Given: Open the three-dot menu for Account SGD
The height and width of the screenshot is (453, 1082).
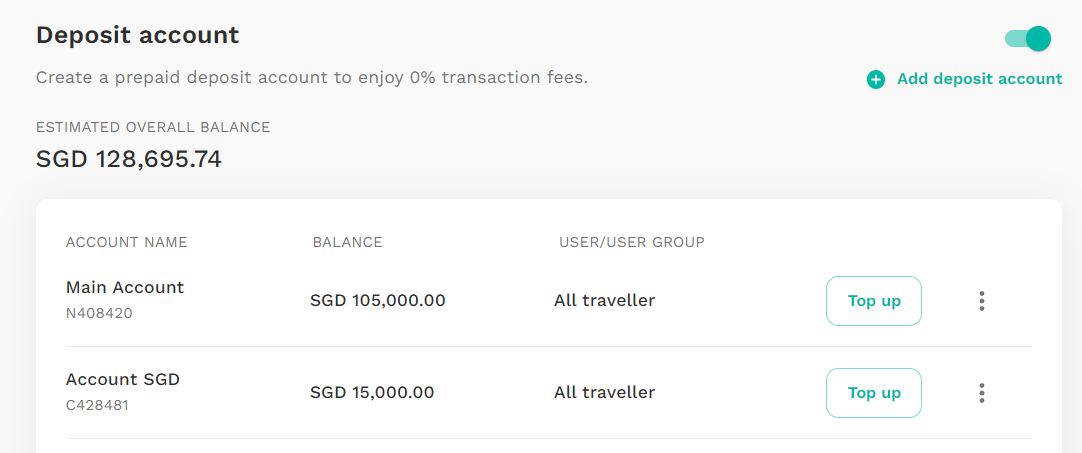Looking at the screenshot, I should click(981, 393).
